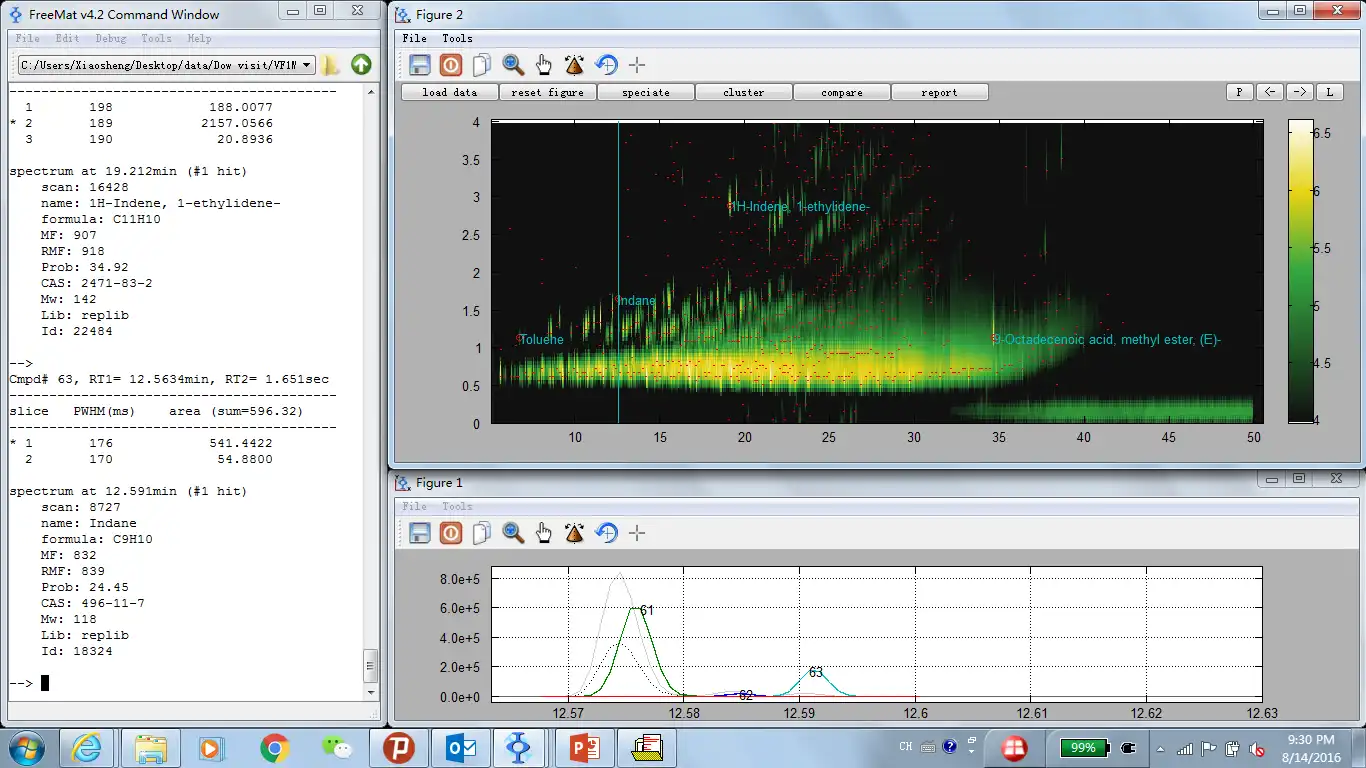Click the 9-Octadecenoic acid methyl ester label
The height and width of the screenshot is (768, 1366).
click(1107, 340)
